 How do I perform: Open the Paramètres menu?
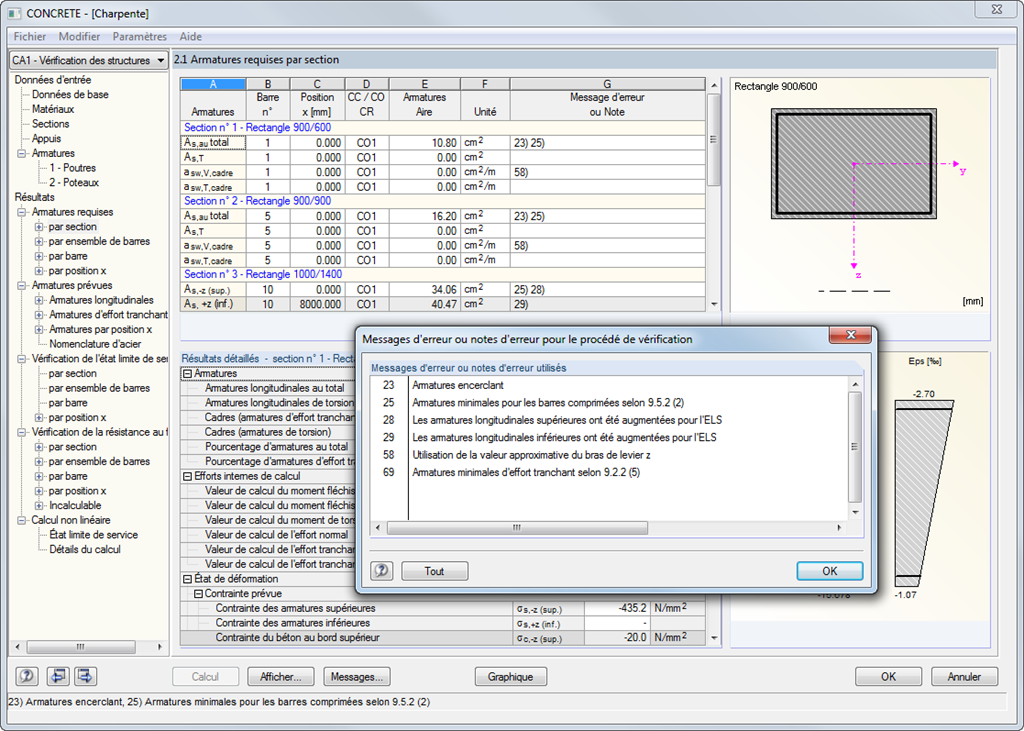(x=139, y=37)
